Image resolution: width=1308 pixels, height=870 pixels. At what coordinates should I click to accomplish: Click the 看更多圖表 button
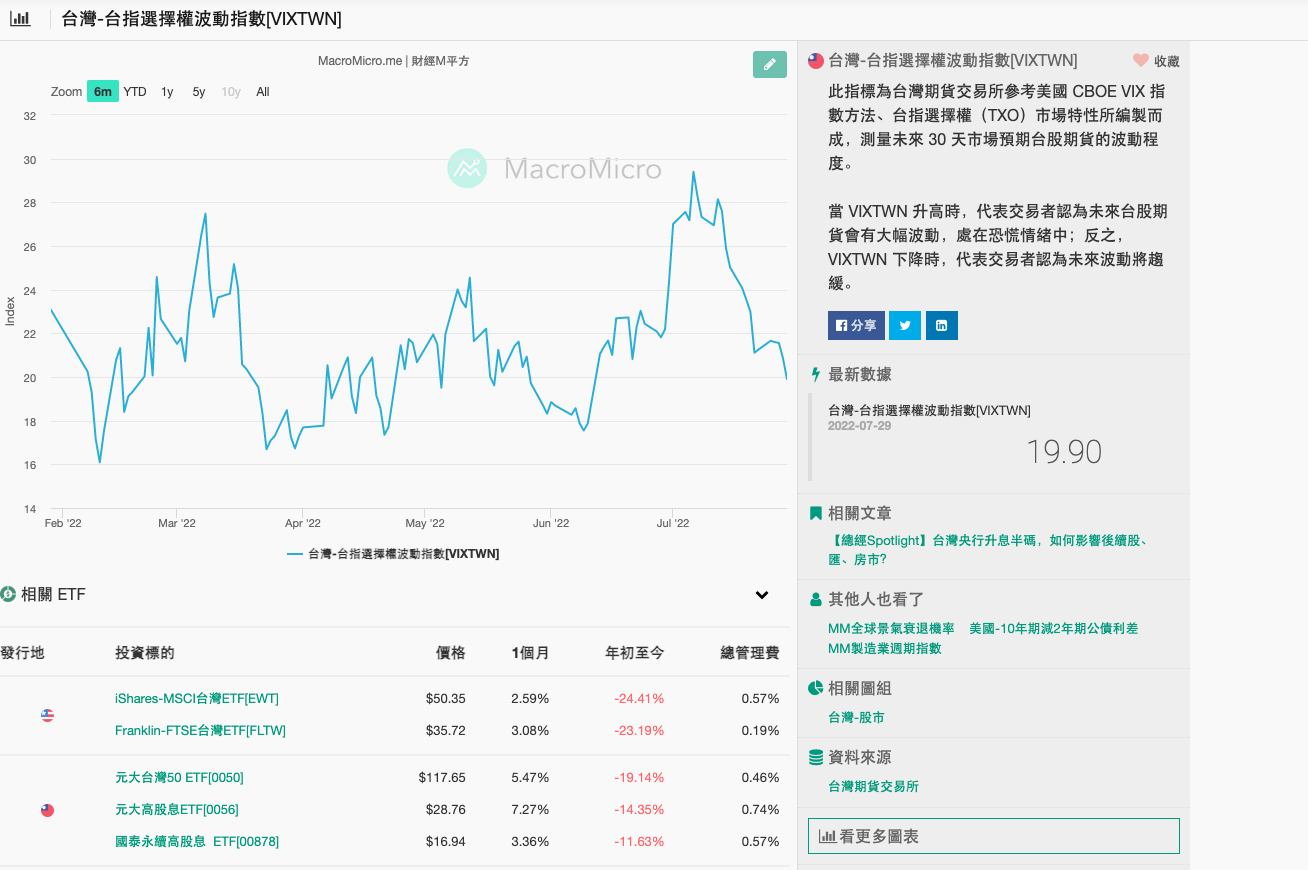point(993,835)
